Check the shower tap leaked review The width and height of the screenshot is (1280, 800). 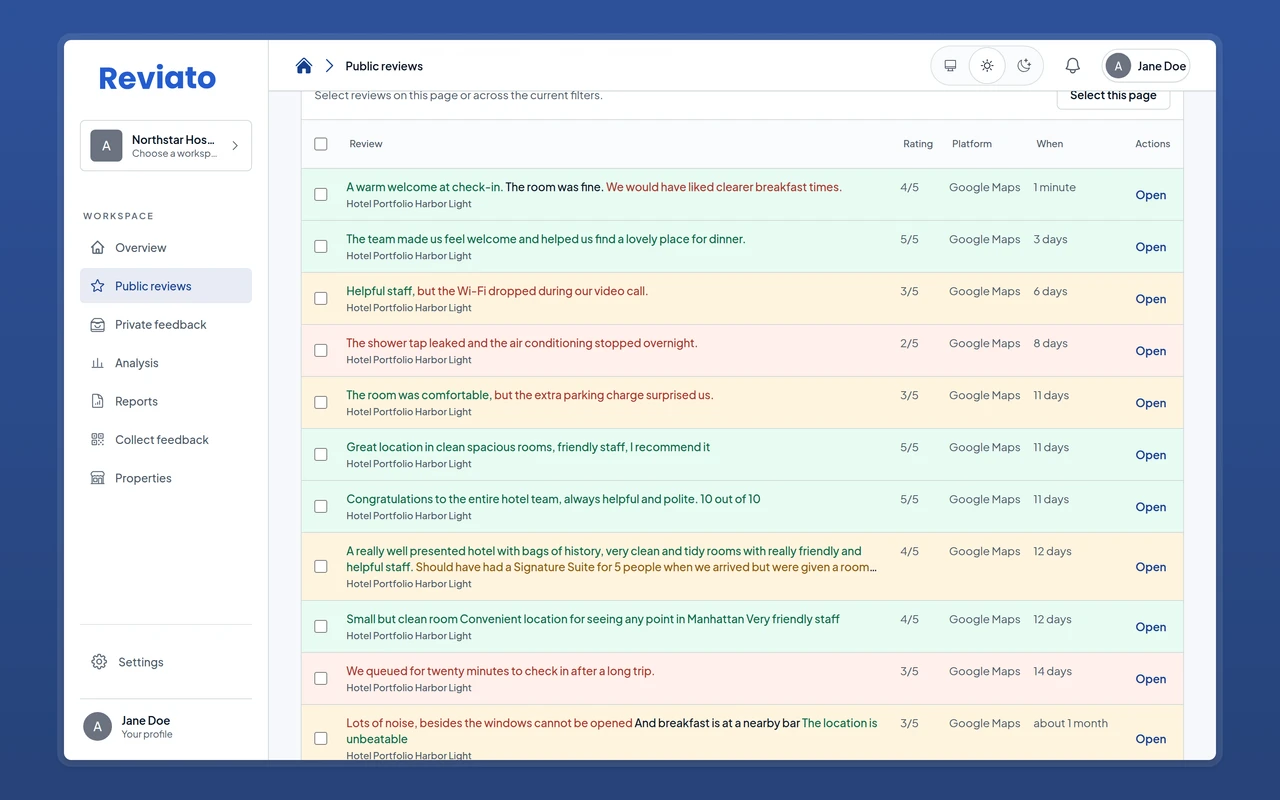coord(321,351)
